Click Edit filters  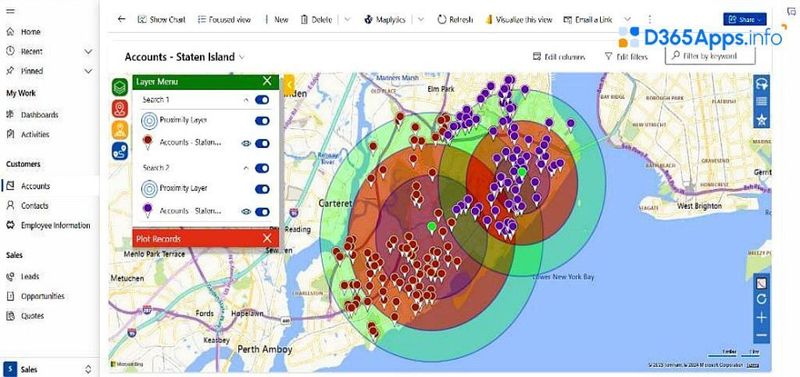click(626, 57)
